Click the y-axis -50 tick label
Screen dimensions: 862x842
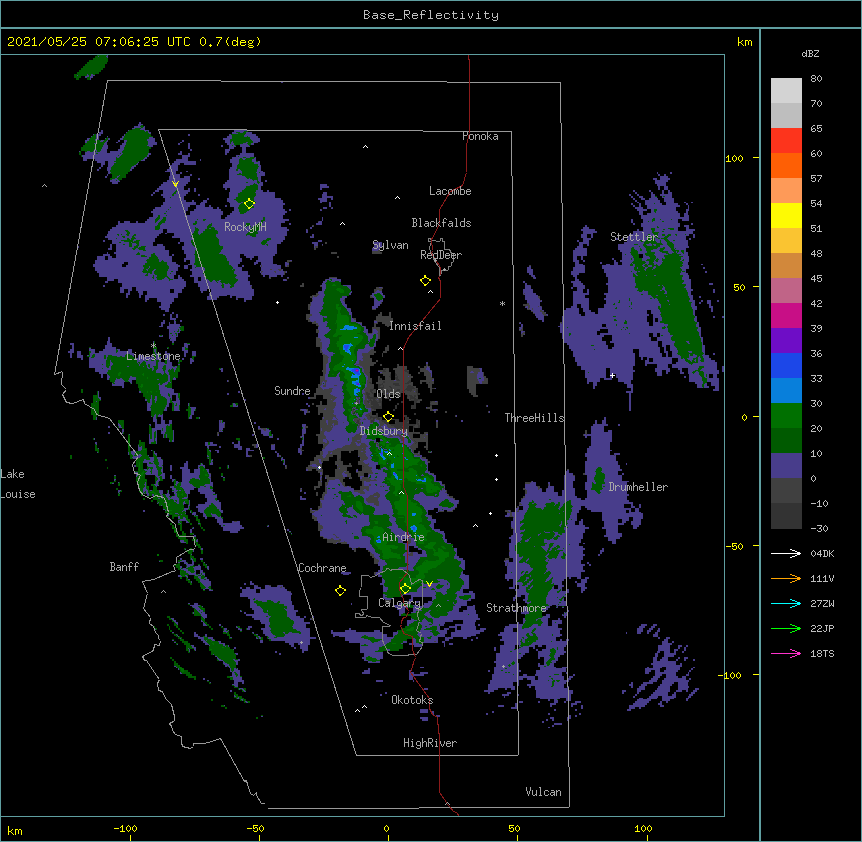pos(734,546)
